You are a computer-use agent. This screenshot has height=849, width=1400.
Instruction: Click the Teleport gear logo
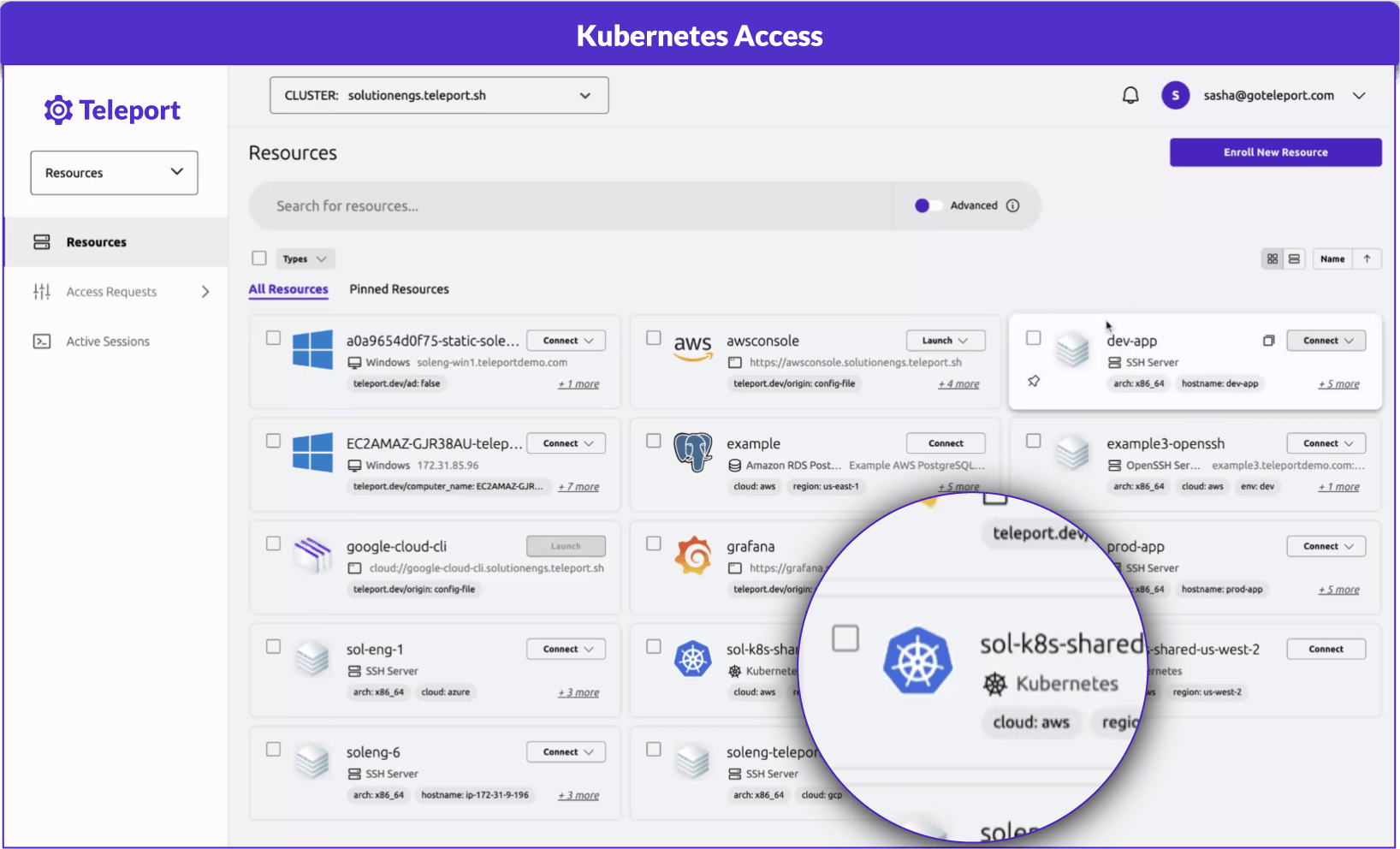click(58, 110)
